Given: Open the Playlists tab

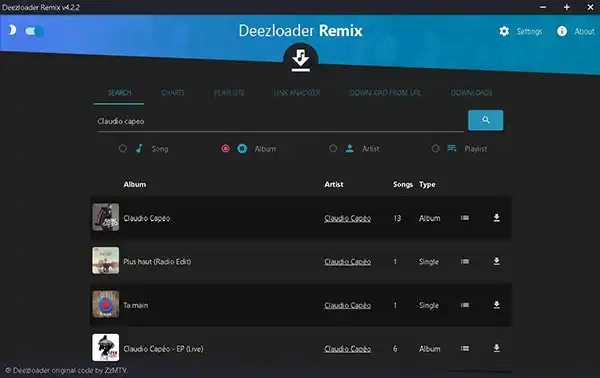Looking at the screenshot, I should [229, 93].
